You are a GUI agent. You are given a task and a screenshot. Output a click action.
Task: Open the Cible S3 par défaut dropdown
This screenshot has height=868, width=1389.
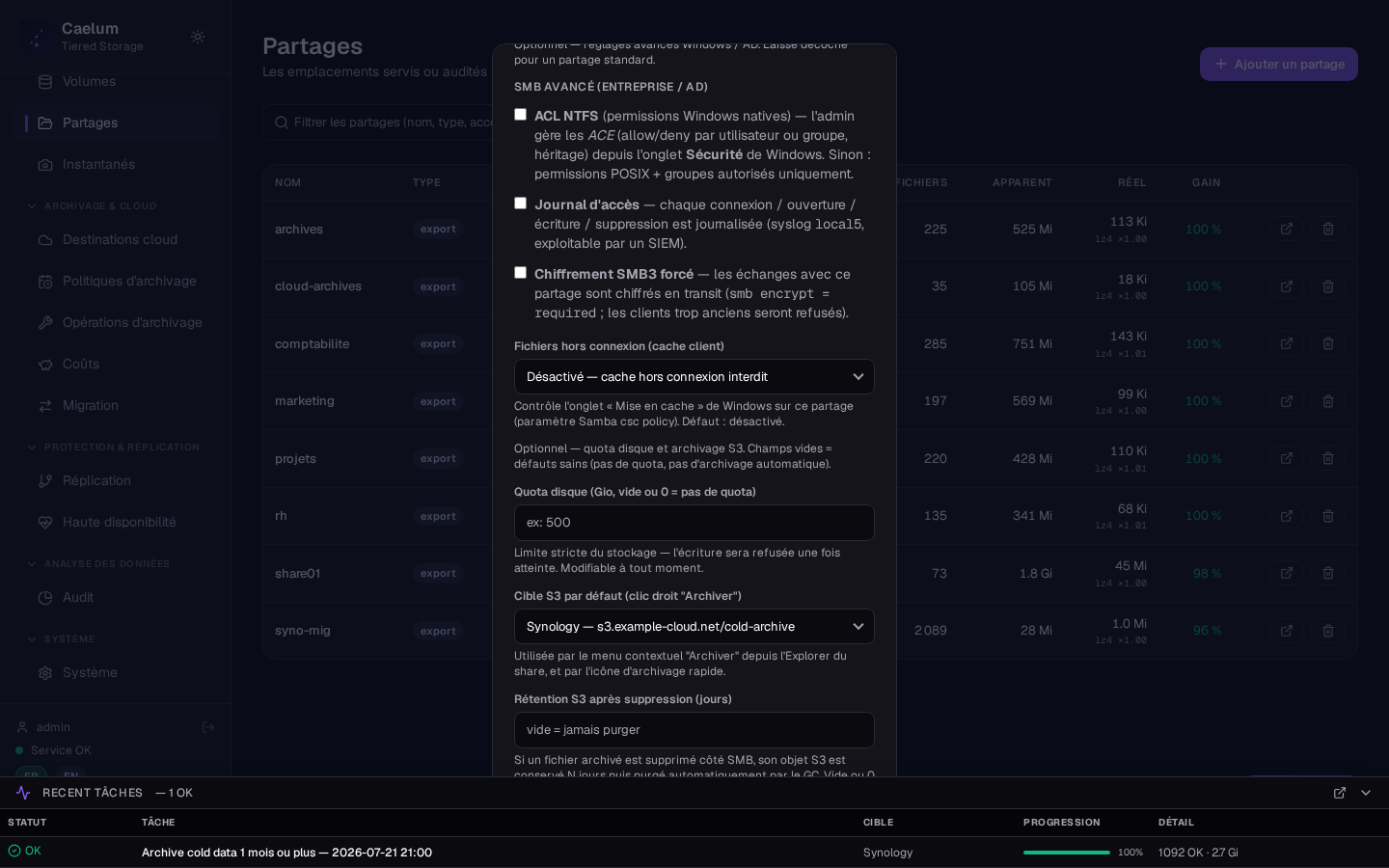tap(694, 627)
